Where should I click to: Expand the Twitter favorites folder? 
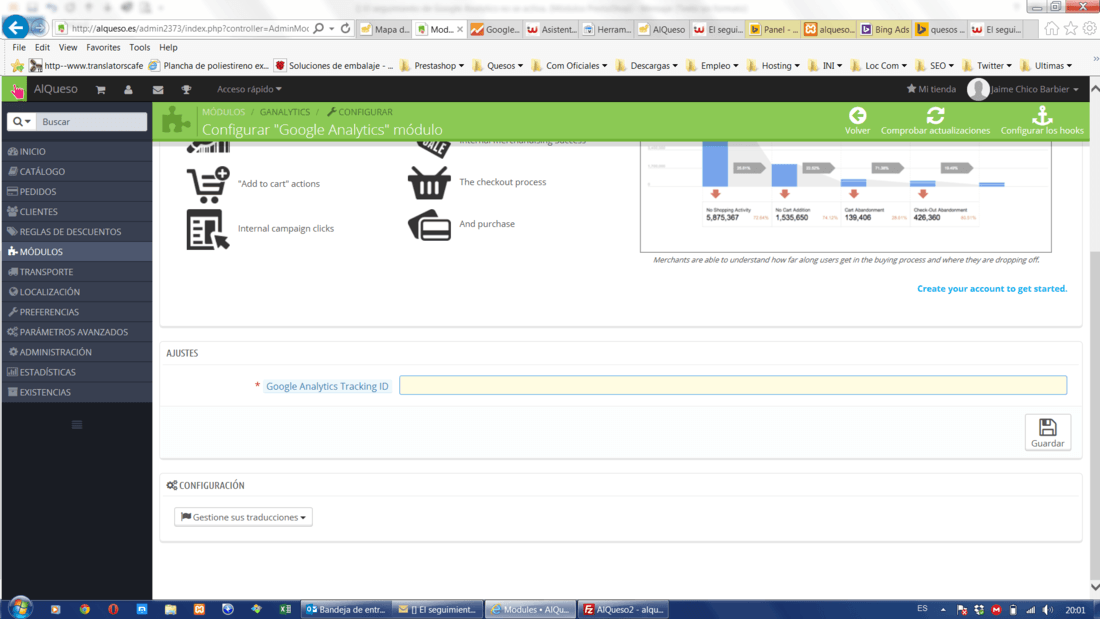[x=988, y=65]
